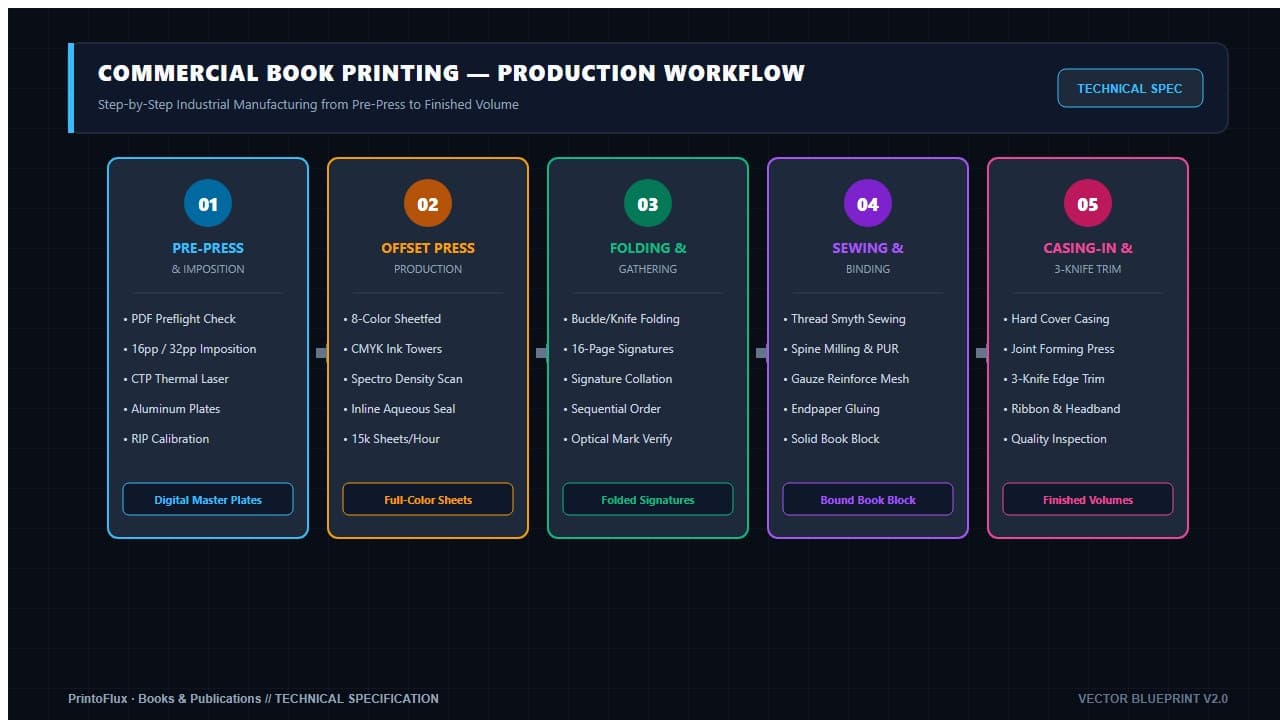This screenshot has width=1280, height=720.
Task: Select the PDF Preflight Check bullet
Action: (180, 319)
